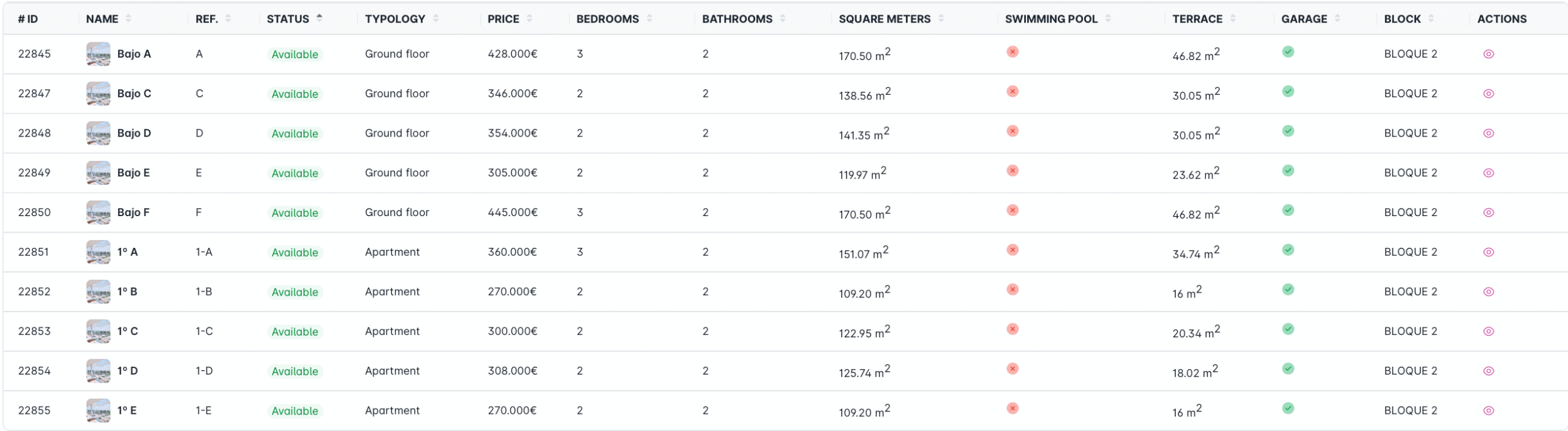Click the green garage checkmark for Bajo E

click(1288, 171)
